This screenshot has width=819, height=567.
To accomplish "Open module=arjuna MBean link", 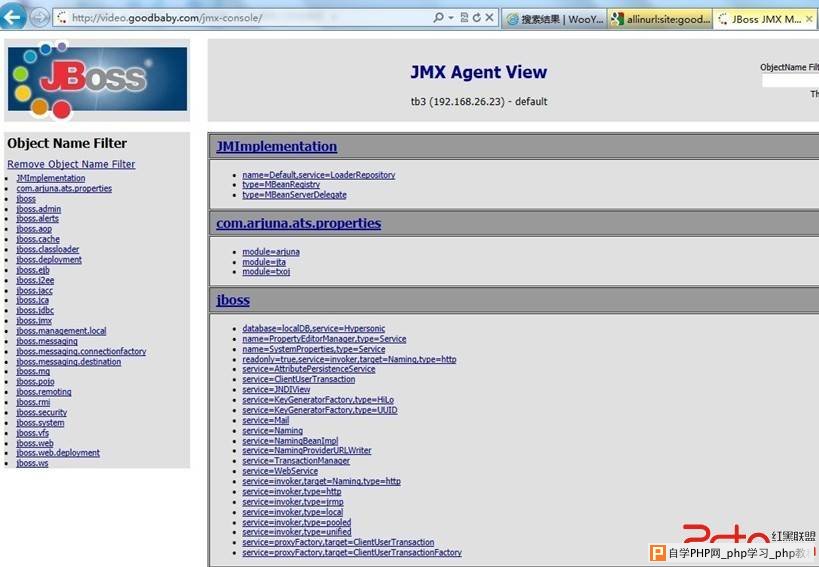I will pos(271,252).
